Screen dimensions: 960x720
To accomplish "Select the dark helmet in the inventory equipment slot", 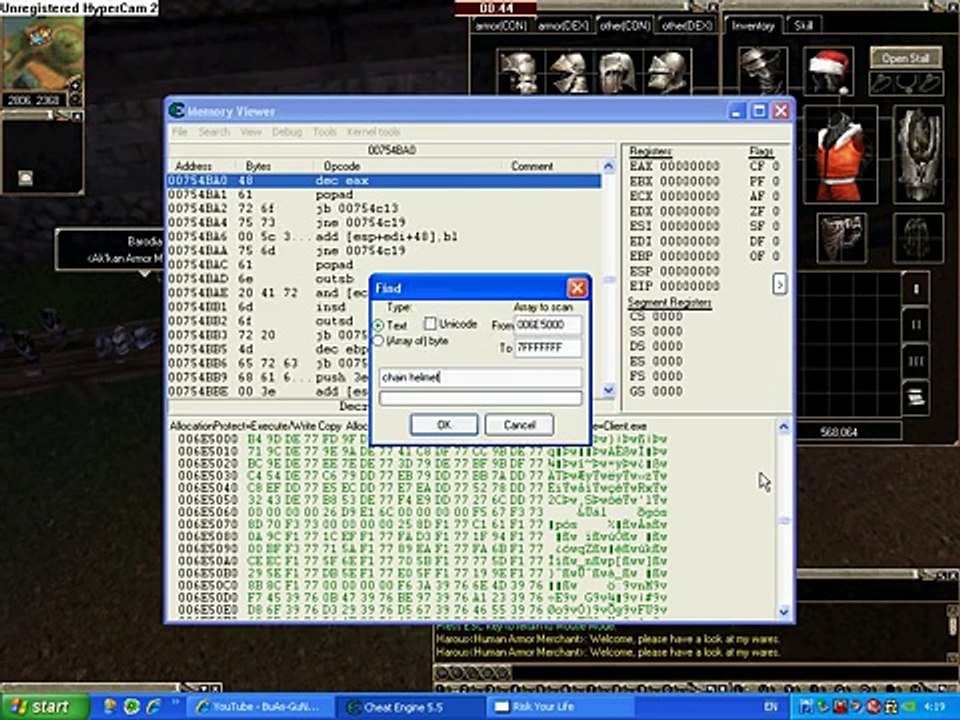I will [762, 70].
